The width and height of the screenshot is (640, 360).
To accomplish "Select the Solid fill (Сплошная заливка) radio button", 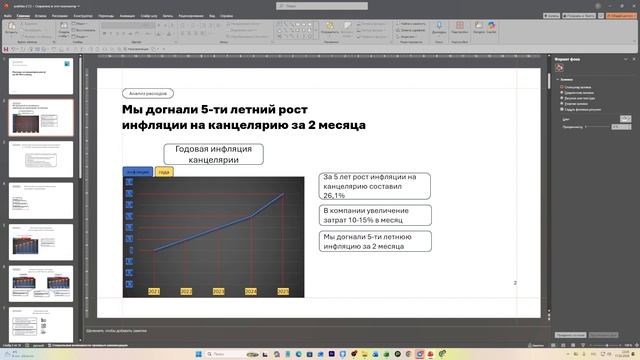I will (562, 87).
